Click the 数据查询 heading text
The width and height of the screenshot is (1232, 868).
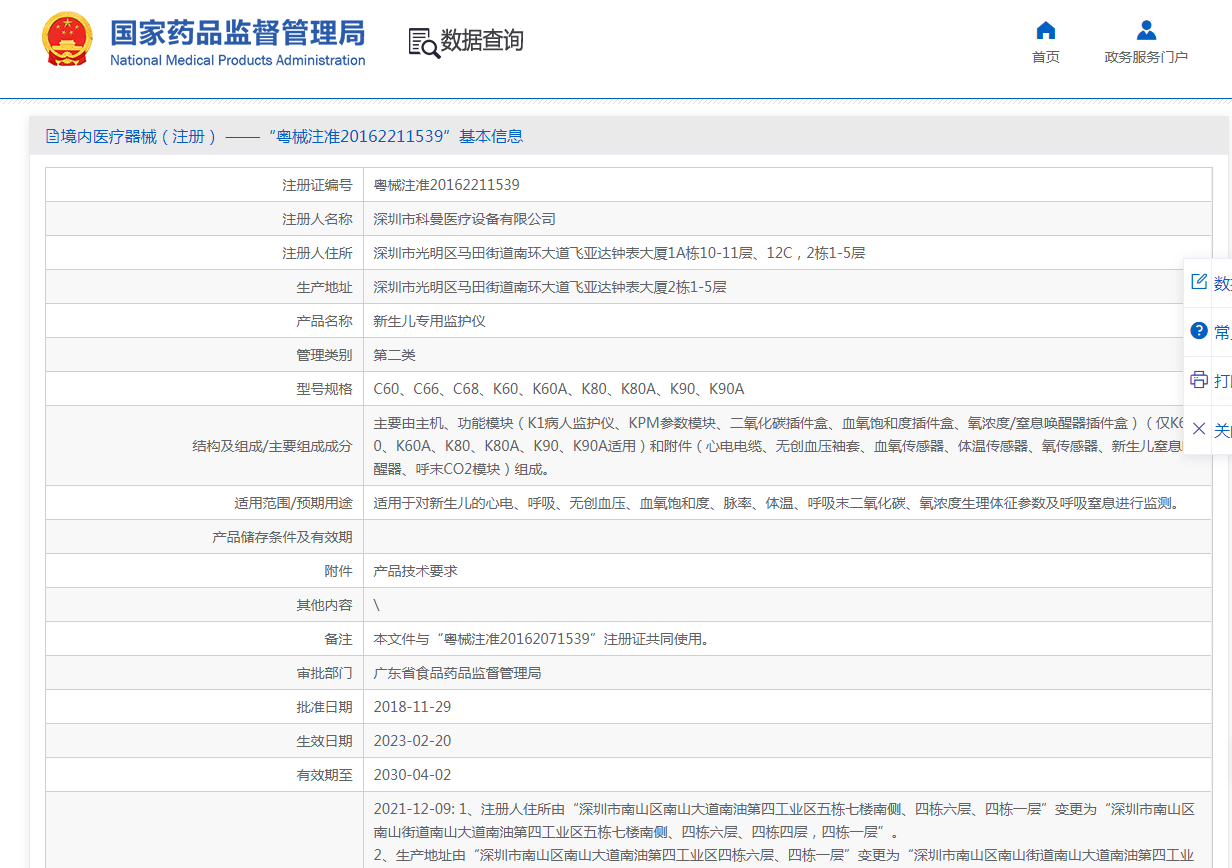coord(482,41)
